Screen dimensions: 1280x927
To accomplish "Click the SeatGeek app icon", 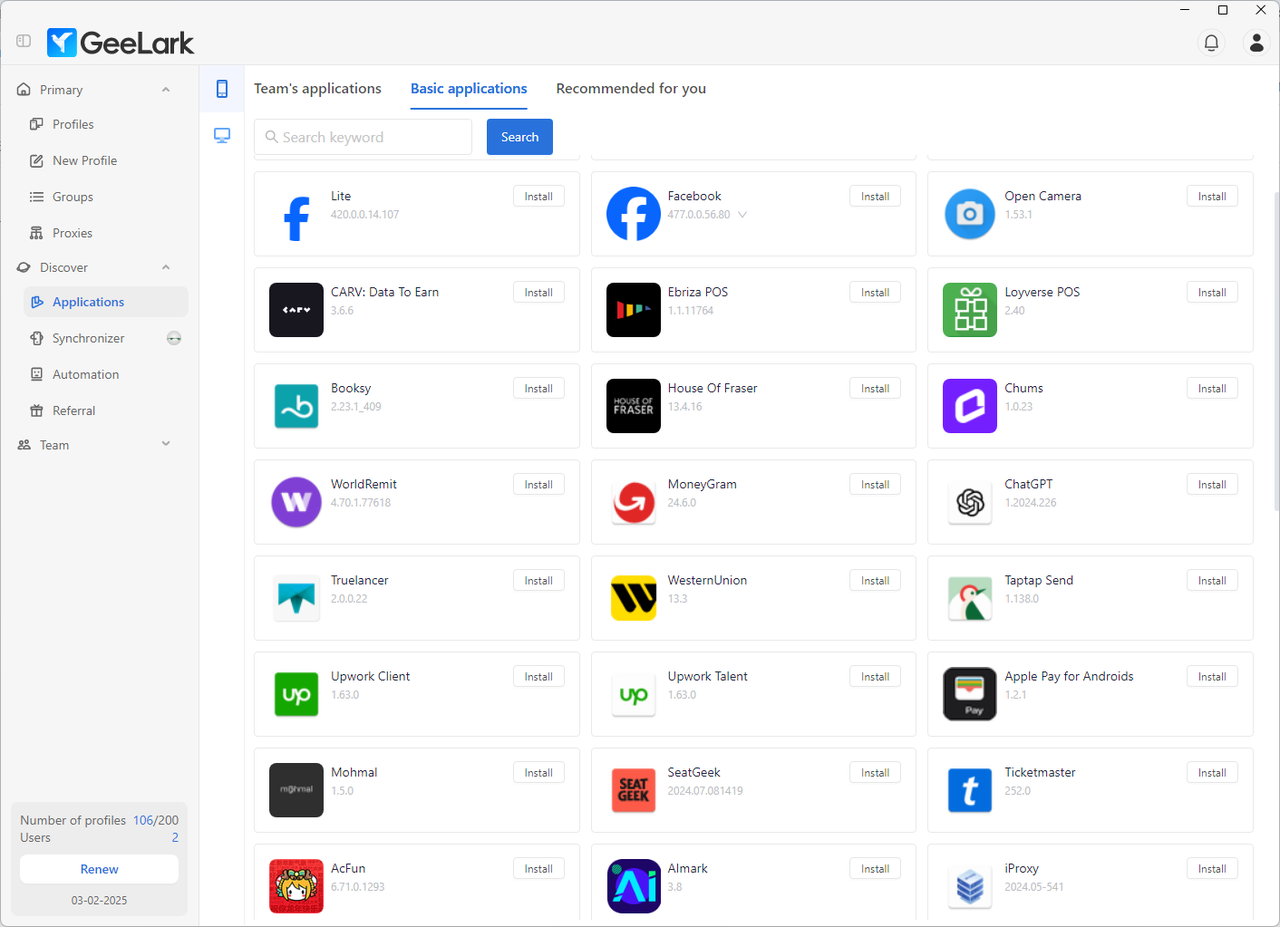I will pos(633,790).
